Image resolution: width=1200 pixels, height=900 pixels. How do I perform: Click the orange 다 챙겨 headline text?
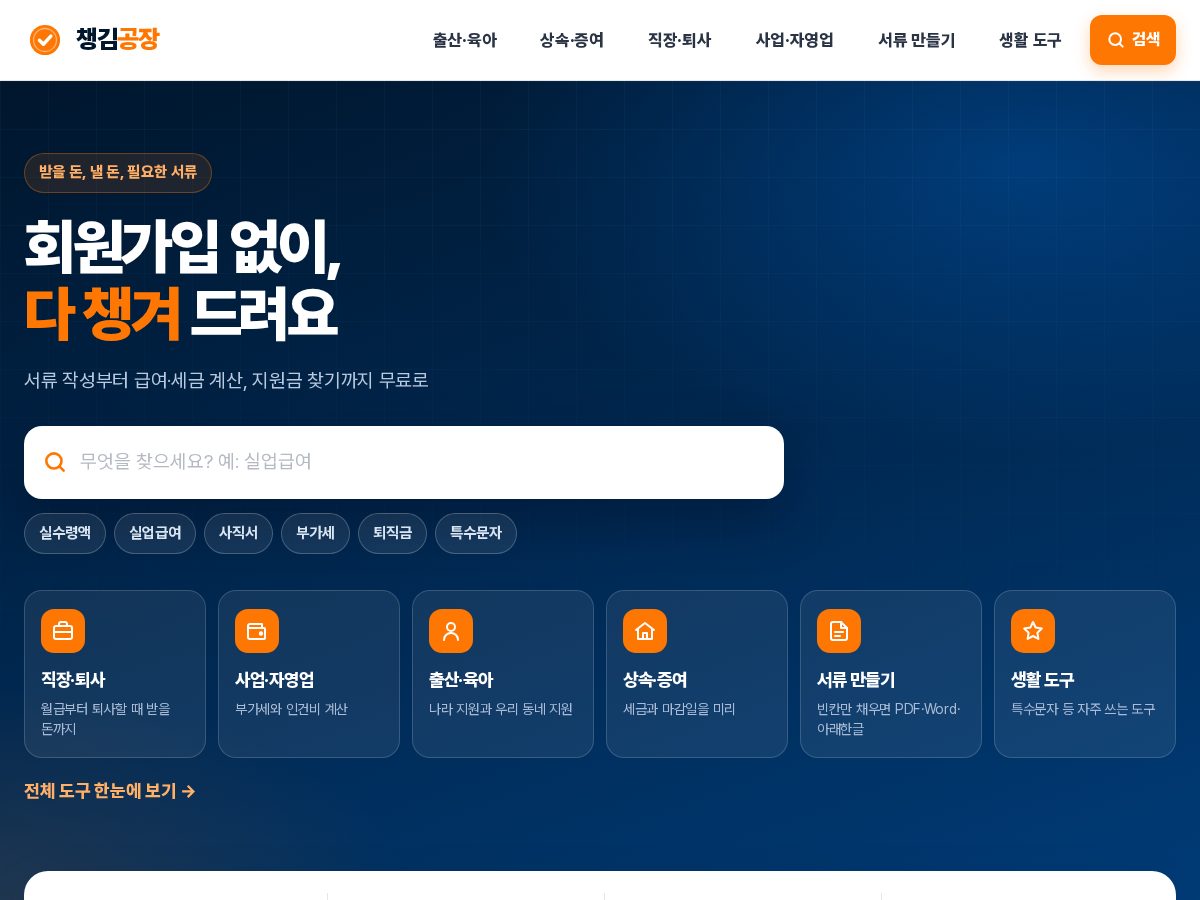click(x=102, y=313)
